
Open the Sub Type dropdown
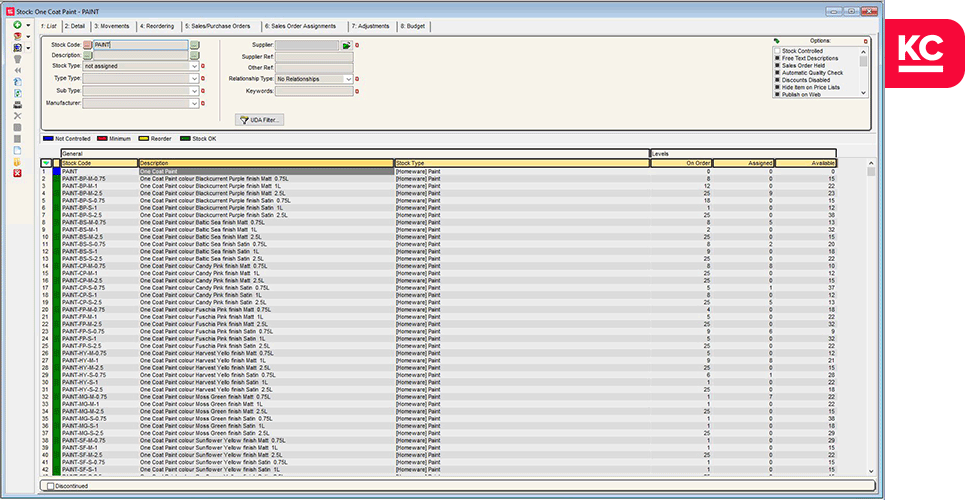(194, 91)
